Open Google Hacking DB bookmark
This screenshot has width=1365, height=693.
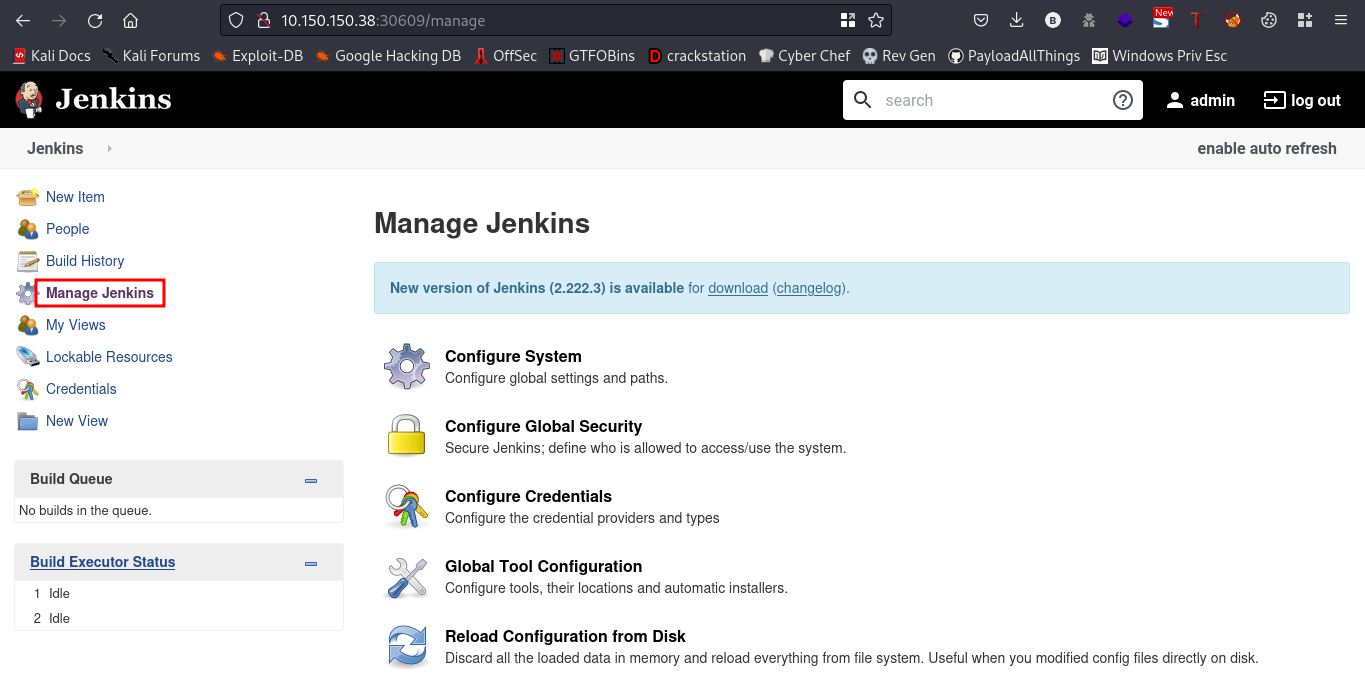pos(388,56)
